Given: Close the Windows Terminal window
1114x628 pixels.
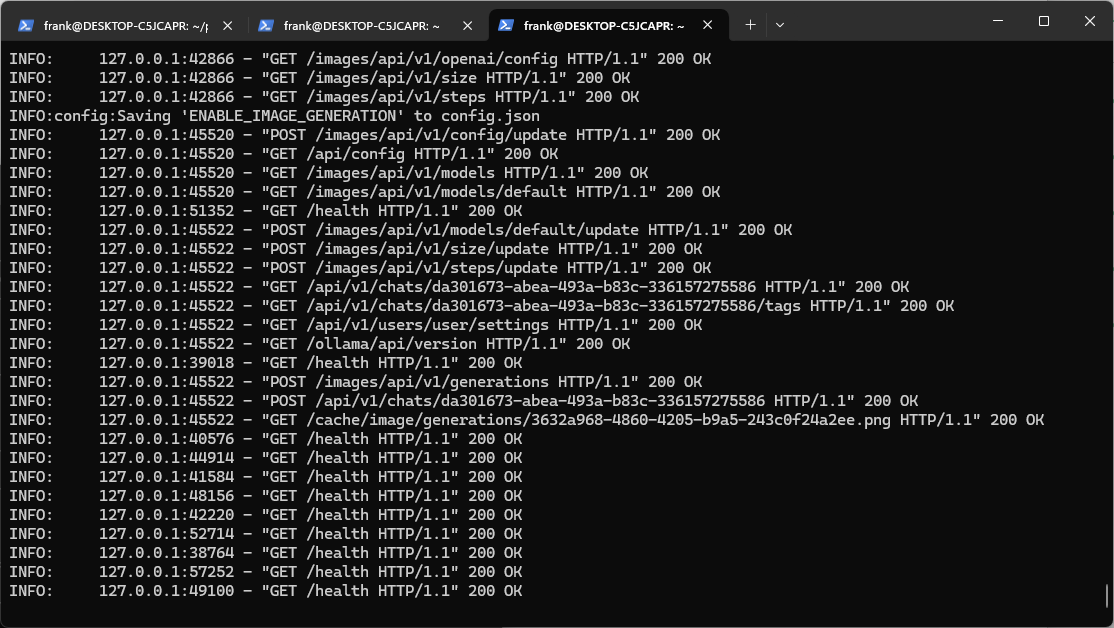Looking at the screenshot, I should coord(1090,21).
